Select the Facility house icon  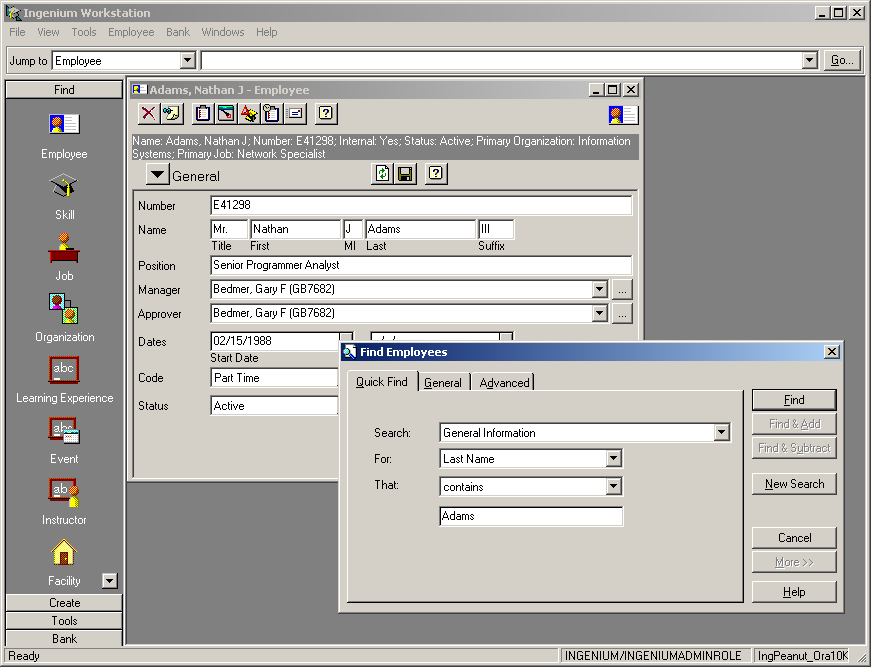tap(64, 553)
